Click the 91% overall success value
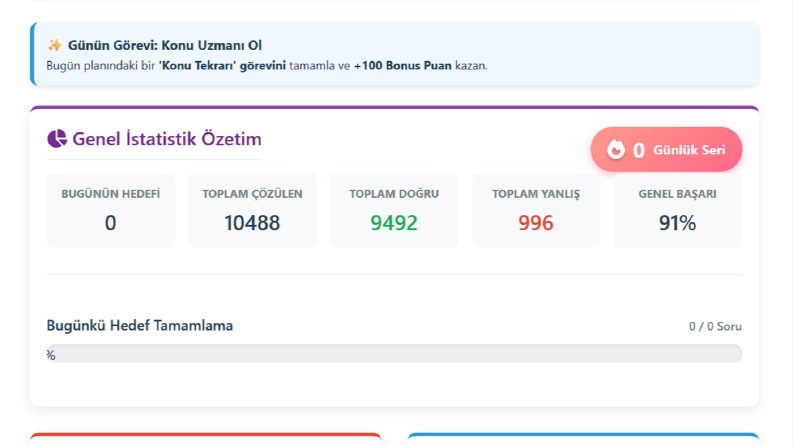The height and width of the screenshot is (446, 793). pos(678,223)
